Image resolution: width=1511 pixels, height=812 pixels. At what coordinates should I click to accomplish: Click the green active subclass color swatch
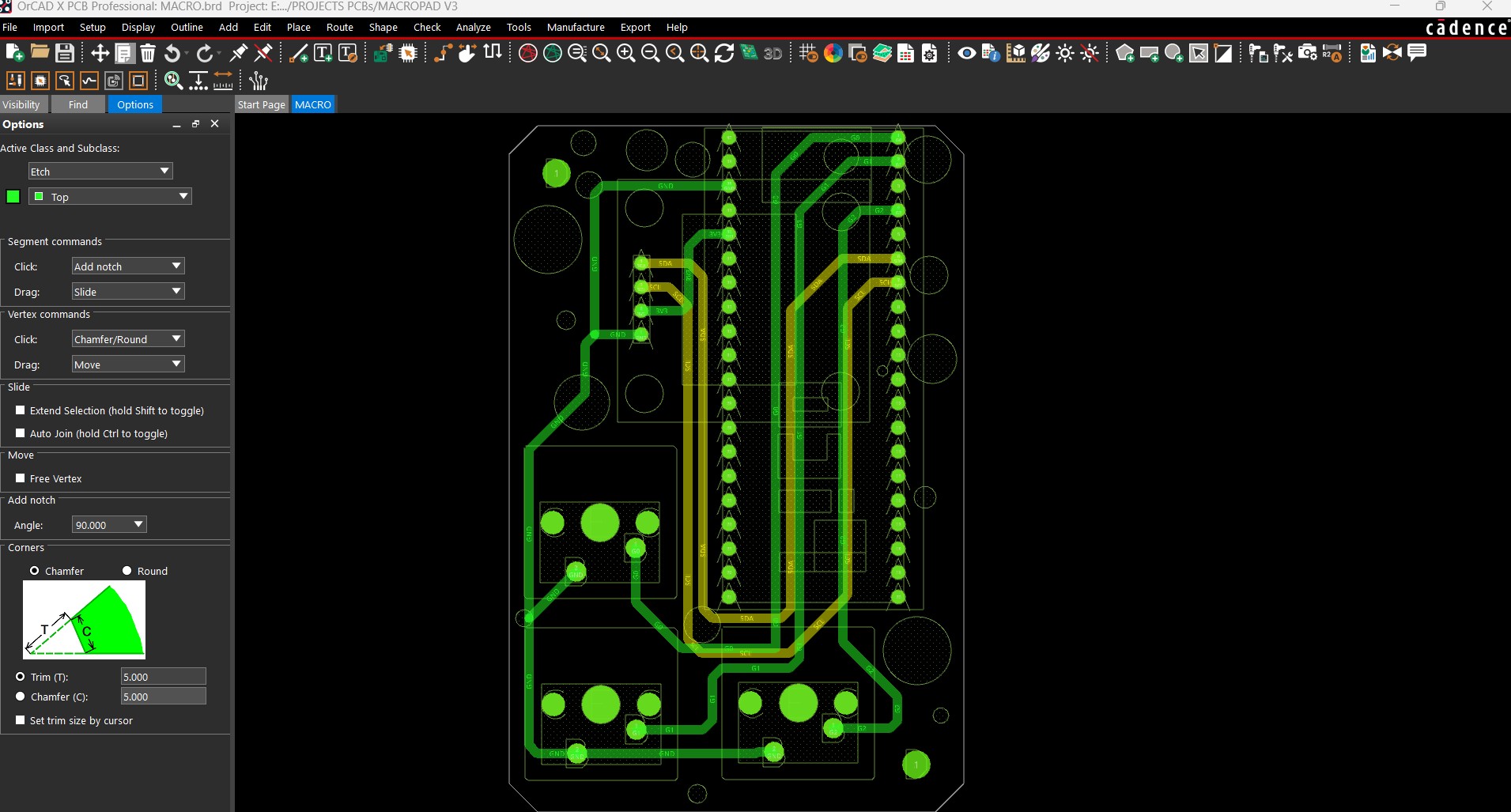[13, 197]
